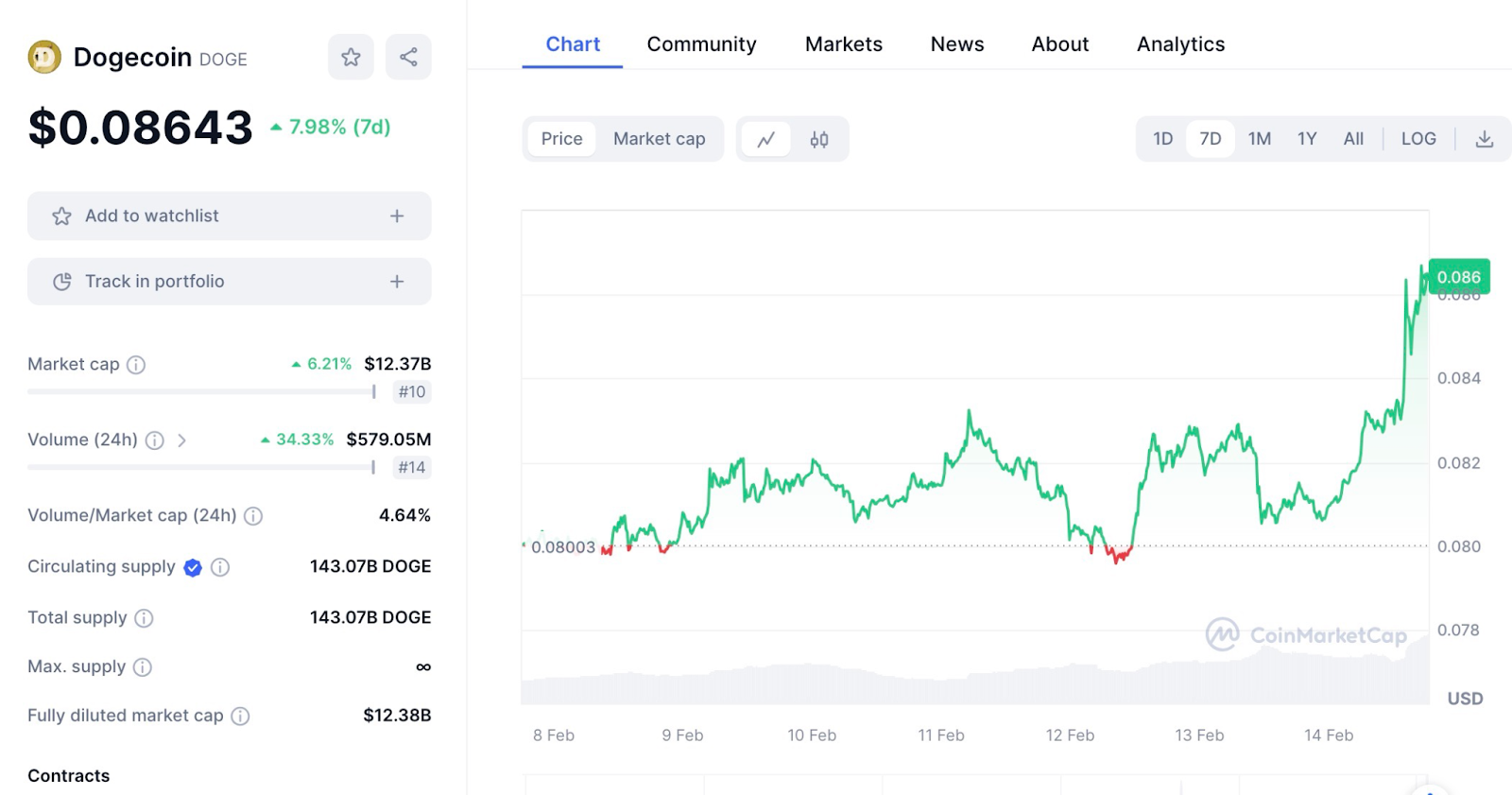Set chart range to 7D
Viewport: 1512px width, 795px height.
pos(1211,139)
